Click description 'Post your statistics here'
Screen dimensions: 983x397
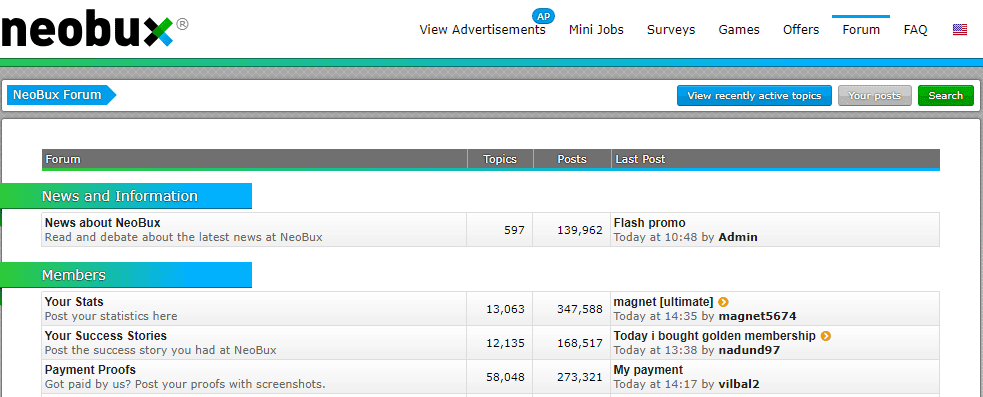pos(111,316)
